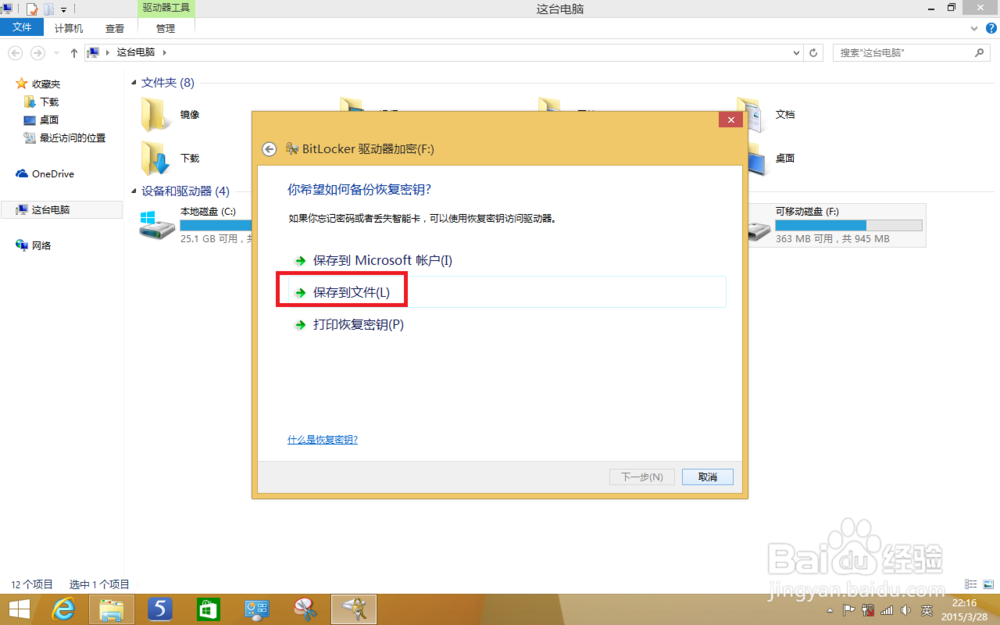1000x625 pixels.
Task: Go back in Explorer navigation
Action: [x=15, y=53]
